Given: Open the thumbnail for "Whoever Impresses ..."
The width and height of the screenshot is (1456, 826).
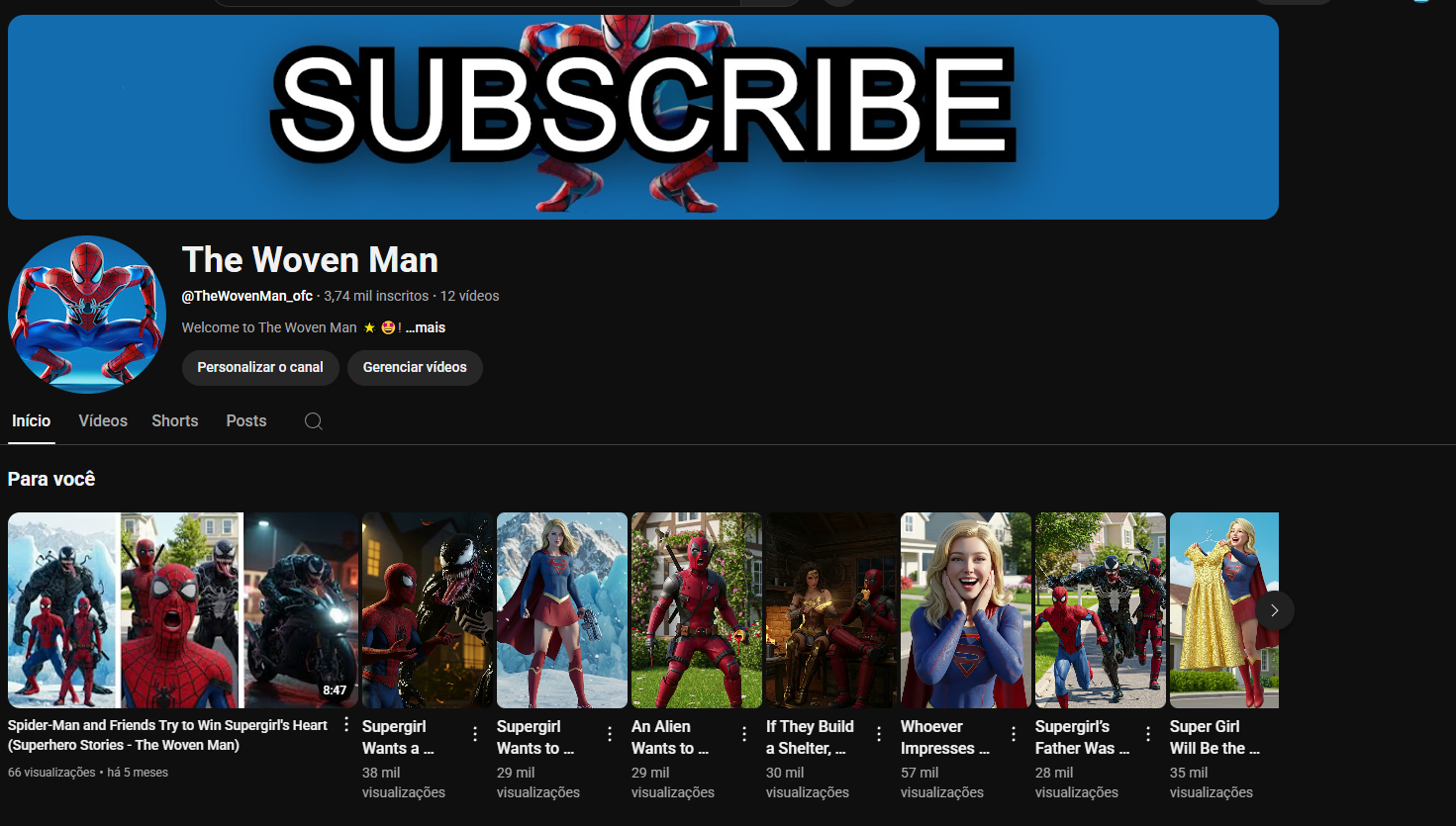Looking at the screenshot, I should click(x=966, y=610).
